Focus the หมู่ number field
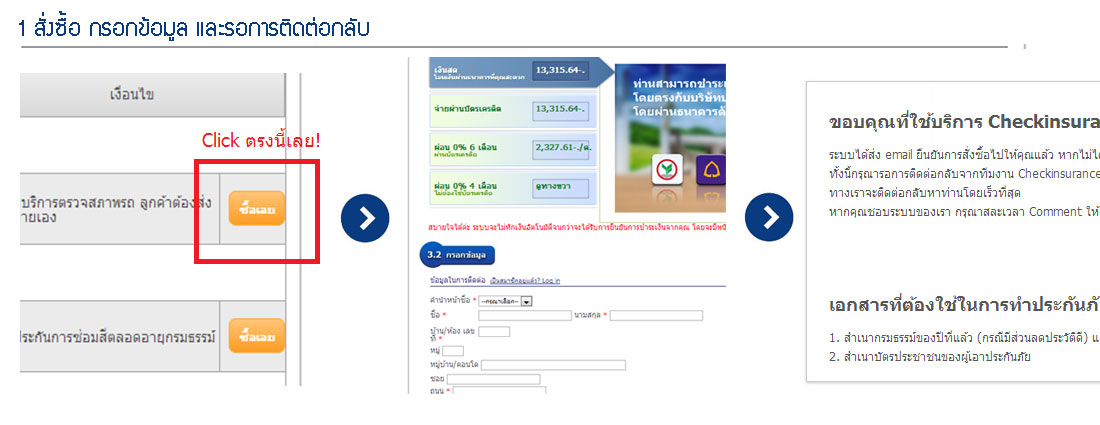The width and height of the screenshot is (1100, 425). point(452,351)
